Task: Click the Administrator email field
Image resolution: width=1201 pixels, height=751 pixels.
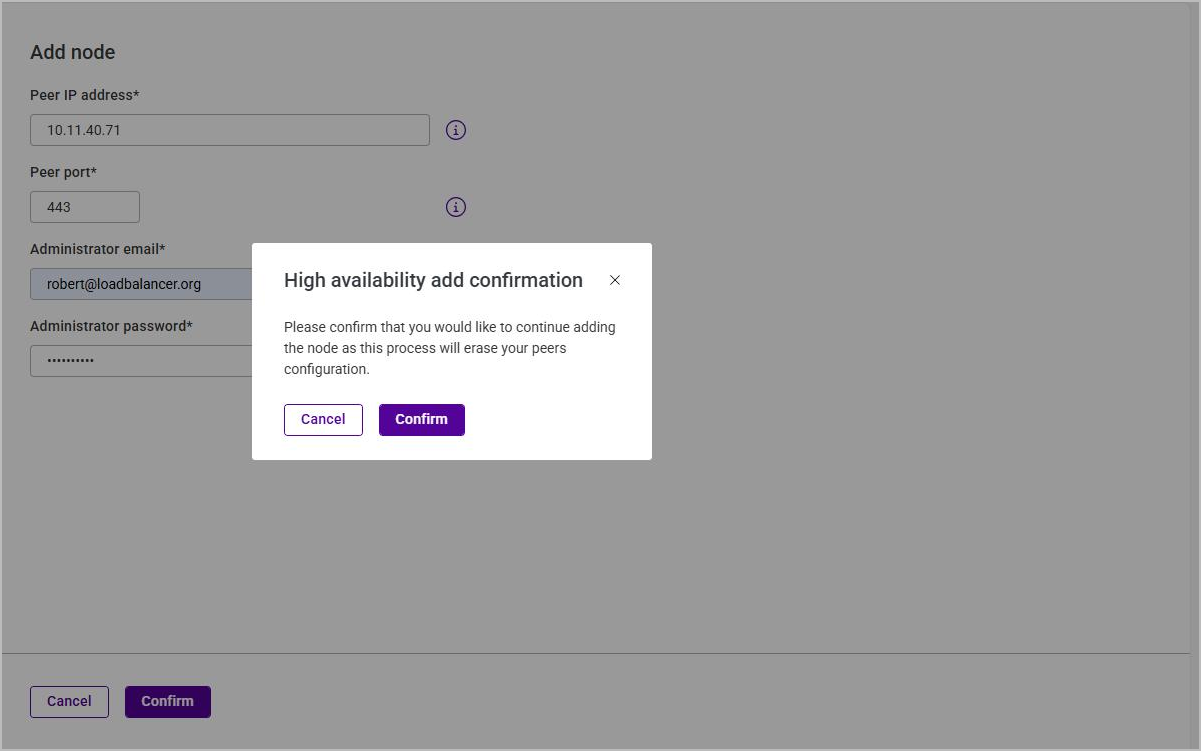Action: tap(141, 284)
